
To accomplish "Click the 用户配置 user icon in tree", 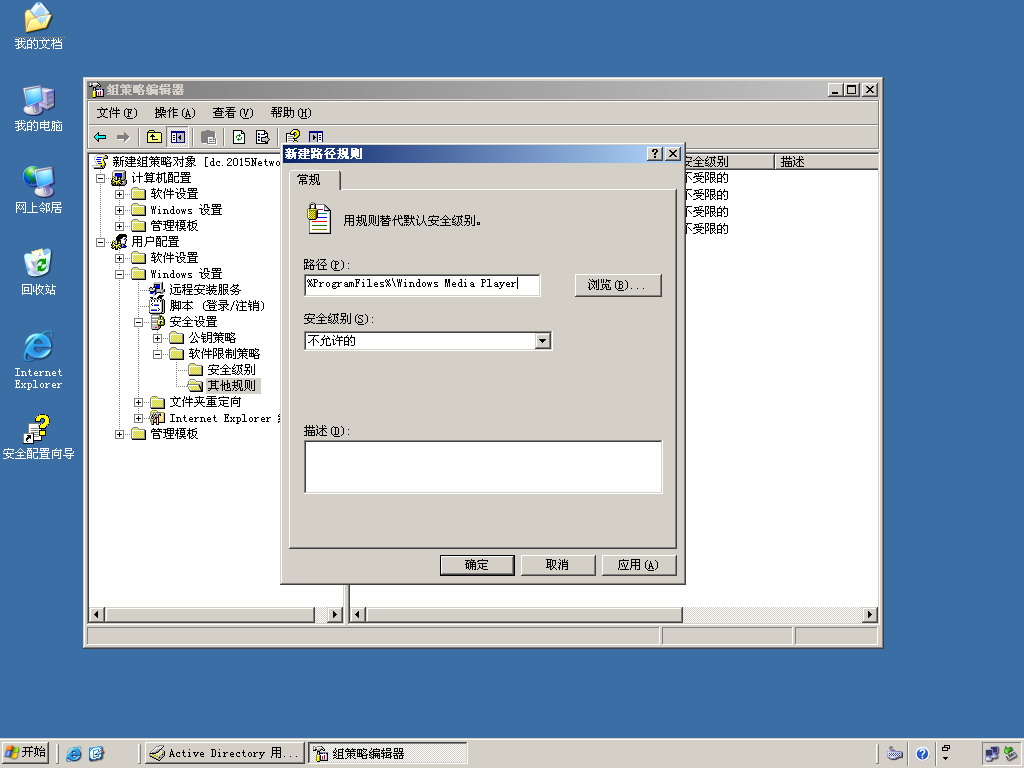I will click(x=120, y=242).
